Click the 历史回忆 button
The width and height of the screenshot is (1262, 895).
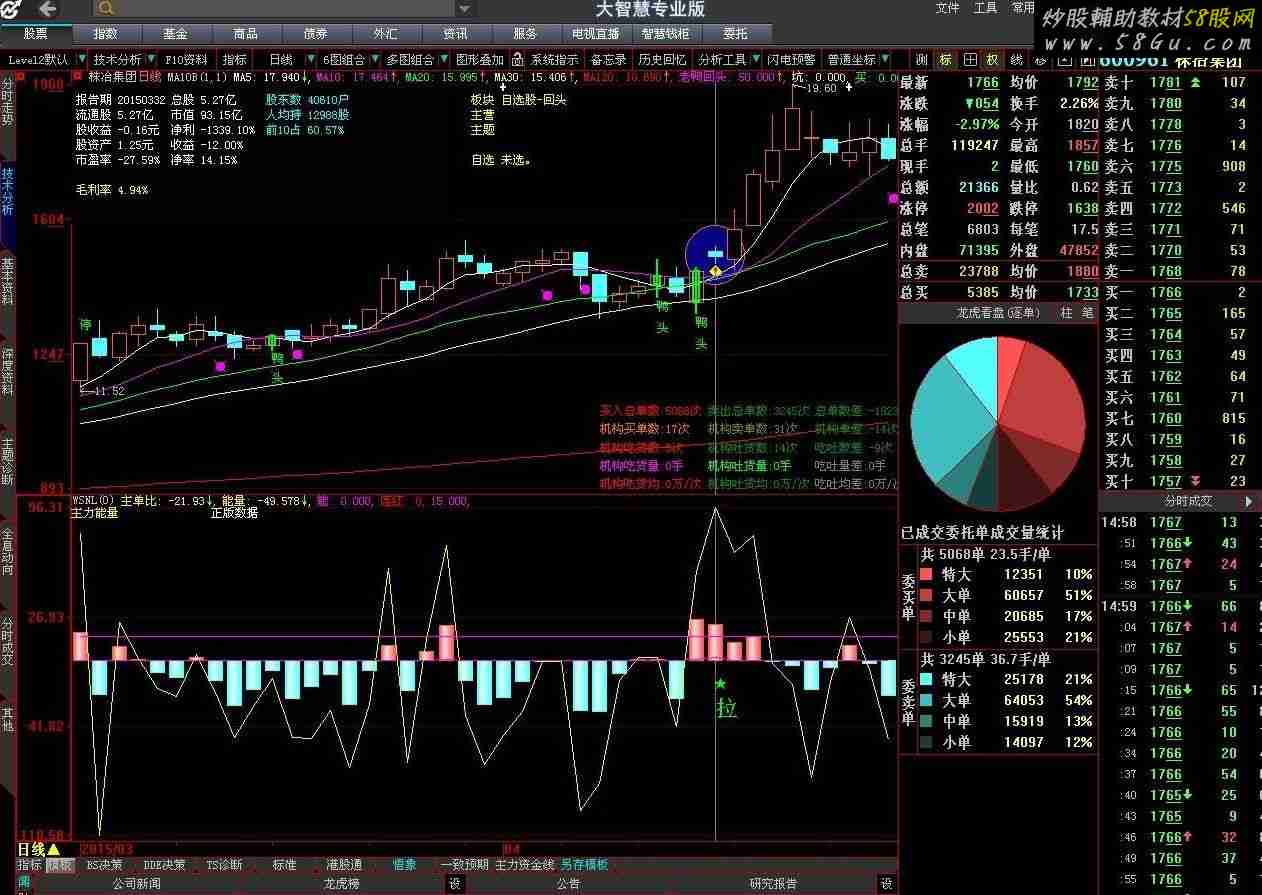pyautogui.click(x=662, y=60)
